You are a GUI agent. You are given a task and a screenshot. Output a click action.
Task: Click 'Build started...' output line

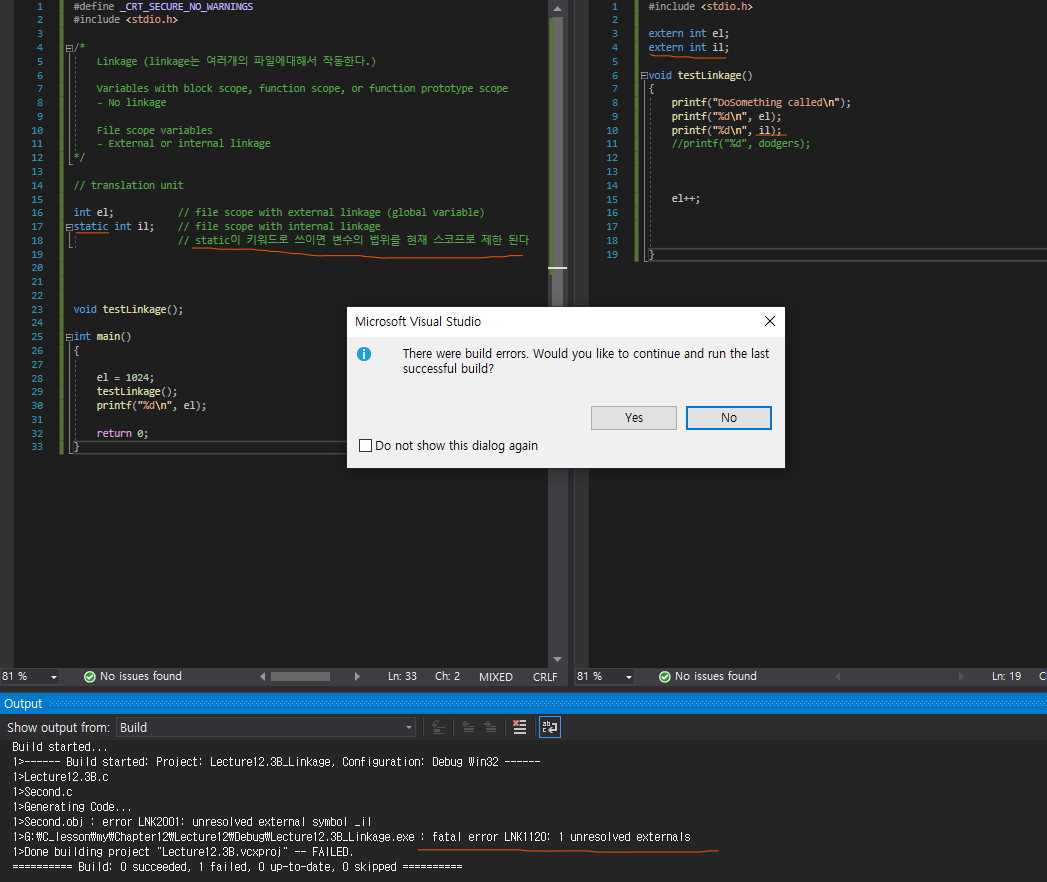pos(60,747)
